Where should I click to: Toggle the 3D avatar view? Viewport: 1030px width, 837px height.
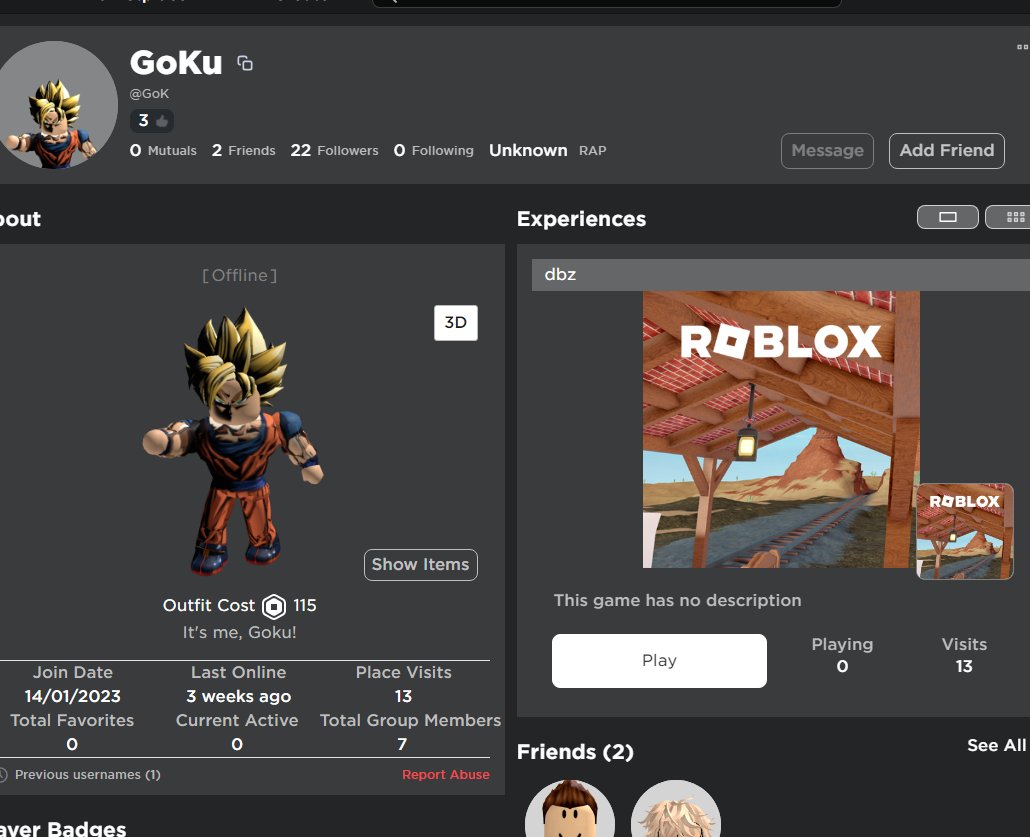[456, 323]
